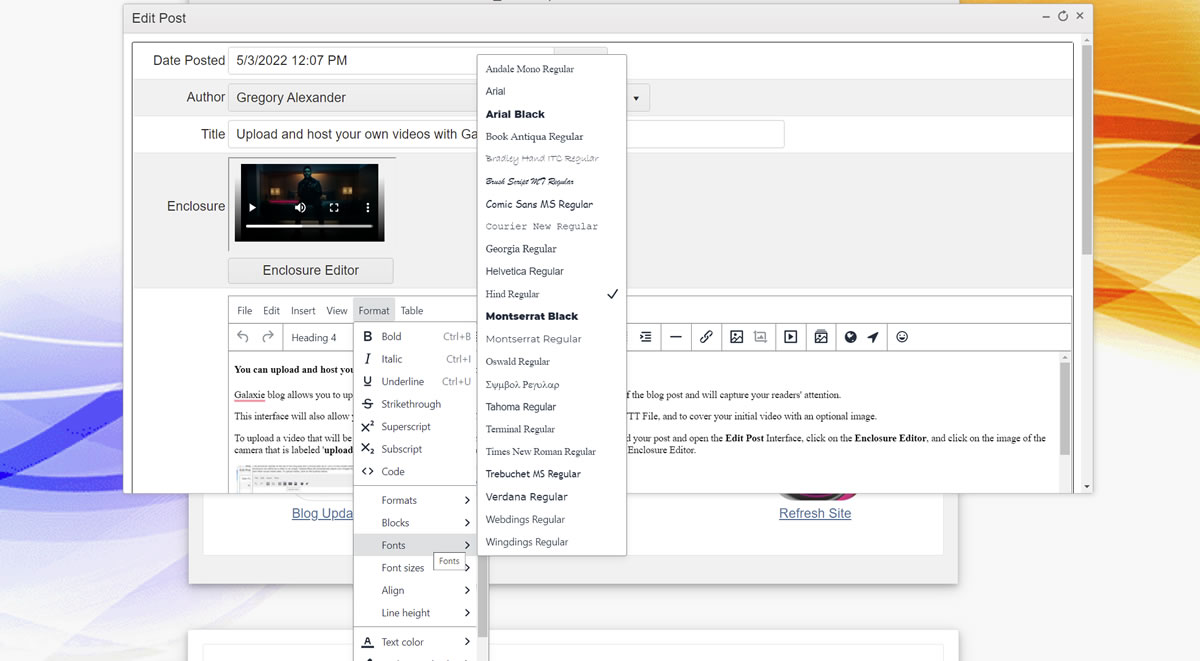Choose the Montserrat Black font
The width and height of the screenshot is (1200, 661).
[x=552, y=316]
